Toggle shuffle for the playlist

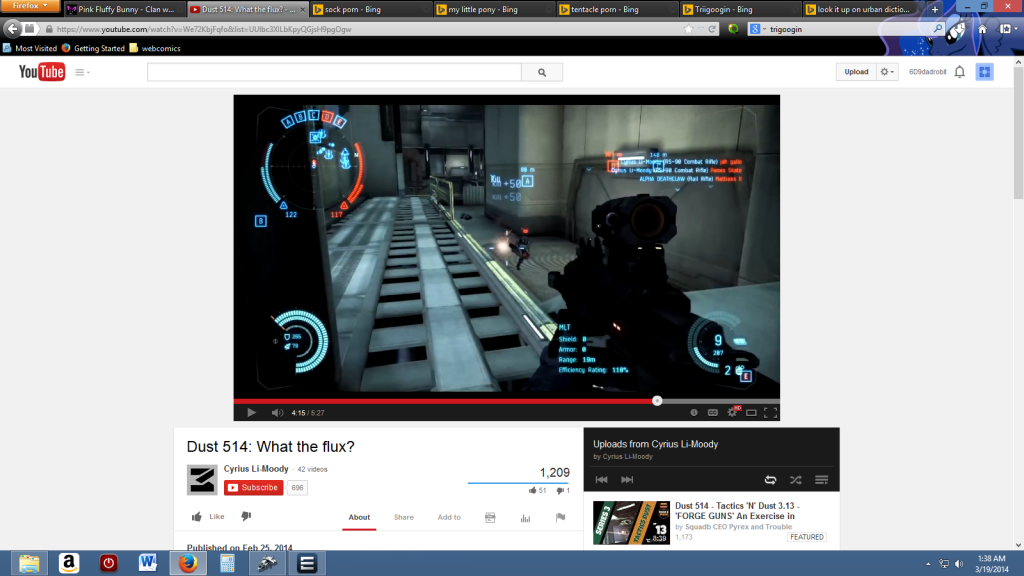(795, 480)
